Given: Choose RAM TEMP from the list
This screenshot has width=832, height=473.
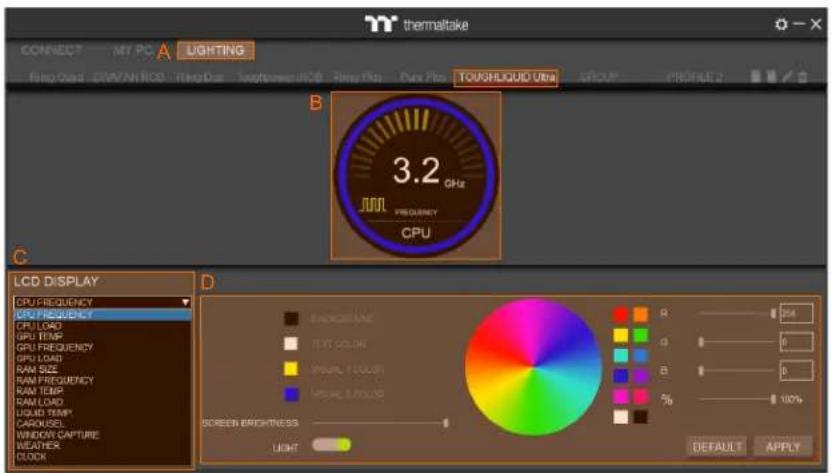Looking at the screenshot, I should pyautogui.click(x=39, y=391).
